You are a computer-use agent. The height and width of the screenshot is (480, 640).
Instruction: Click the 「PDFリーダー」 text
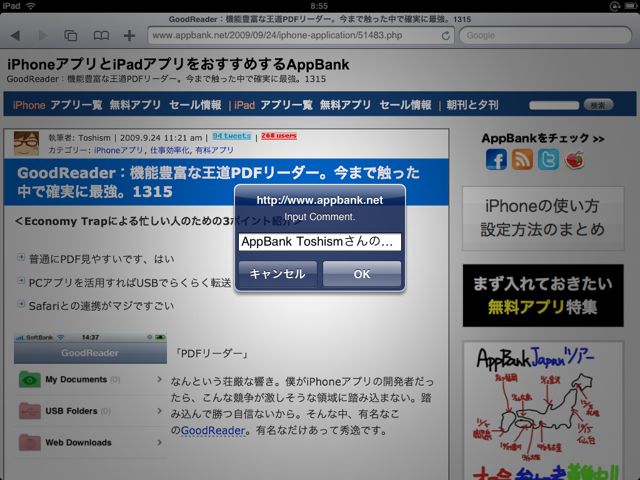pos(211,353)
